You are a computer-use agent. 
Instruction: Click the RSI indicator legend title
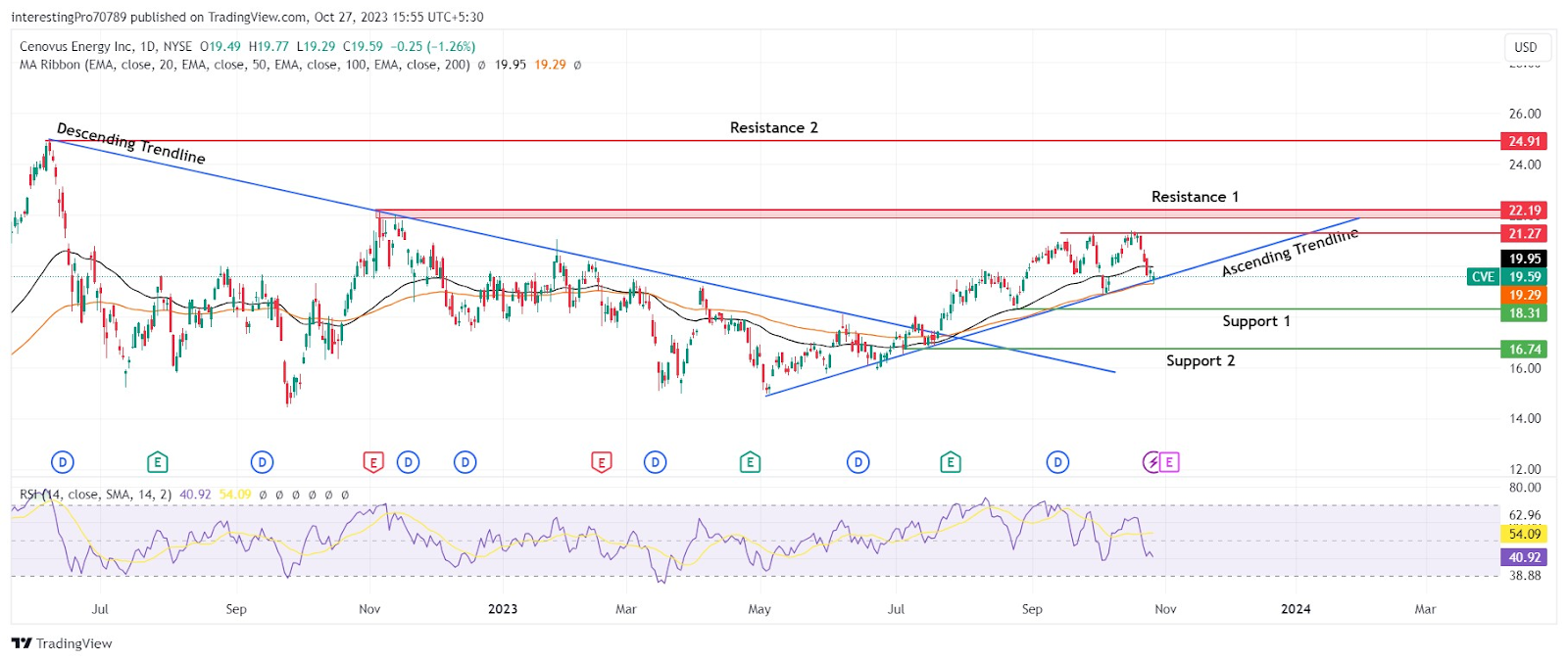click(95, 495)
